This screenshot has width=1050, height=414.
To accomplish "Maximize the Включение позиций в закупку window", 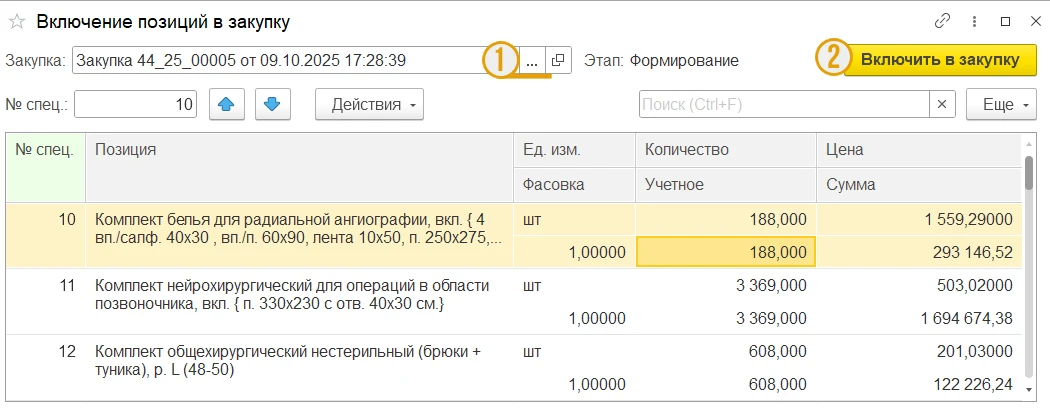I will (x=1005, y=21).
